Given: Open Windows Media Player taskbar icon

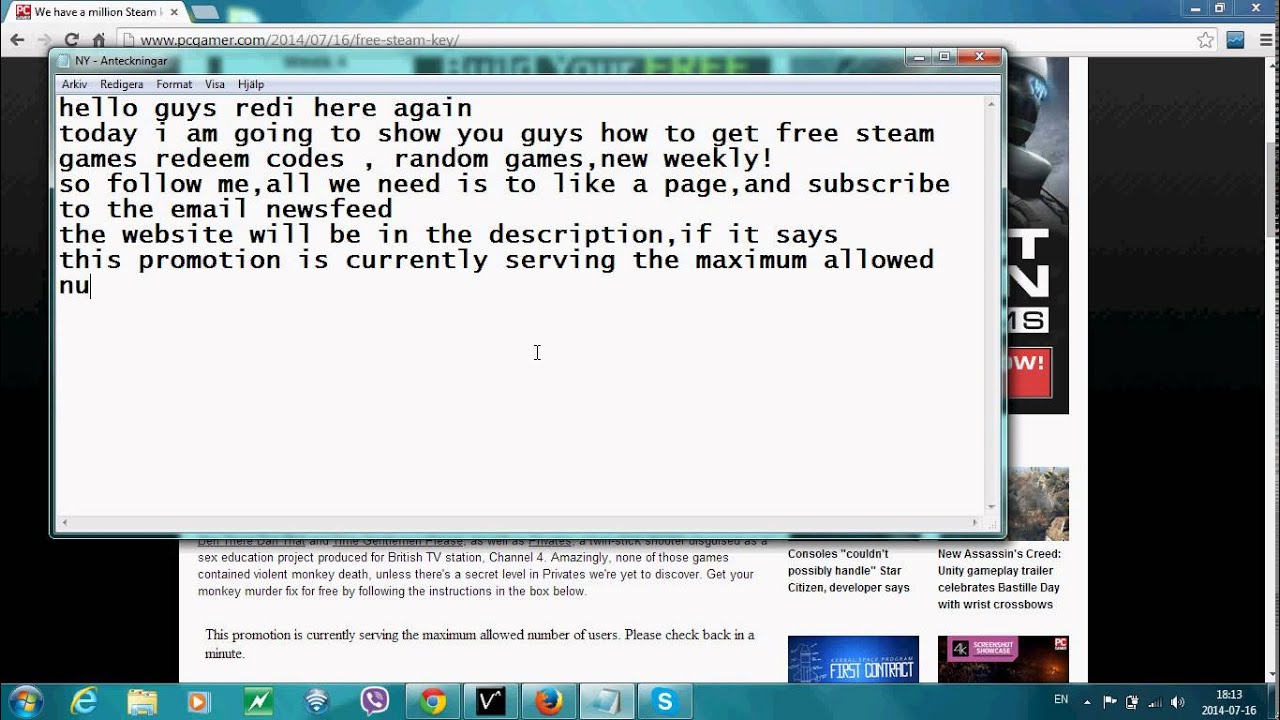Looking at the screenshot, I should [x=200, y=701].
